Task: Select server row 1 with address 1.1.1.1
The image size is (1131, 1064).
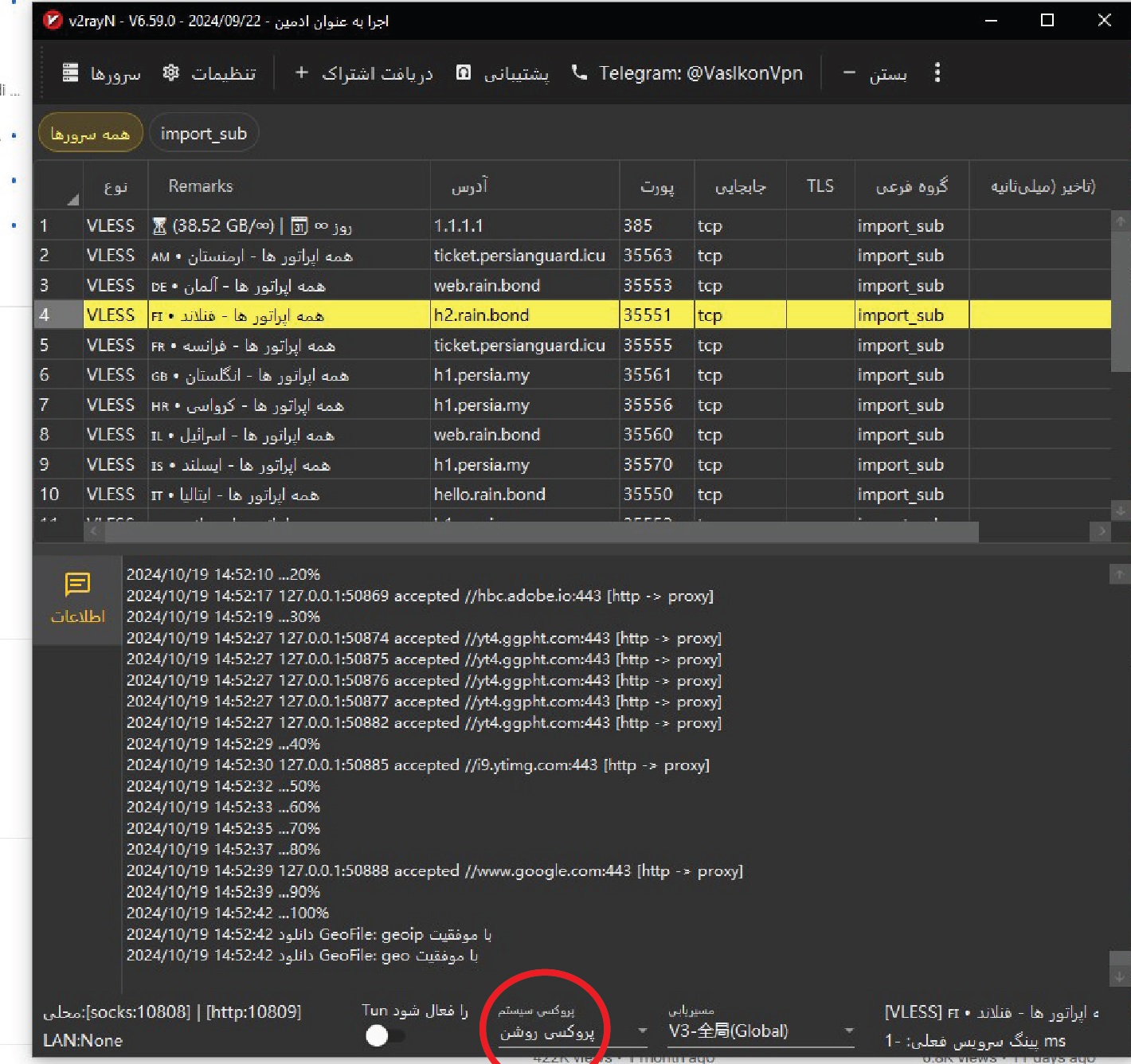Action: coord(572,225)
